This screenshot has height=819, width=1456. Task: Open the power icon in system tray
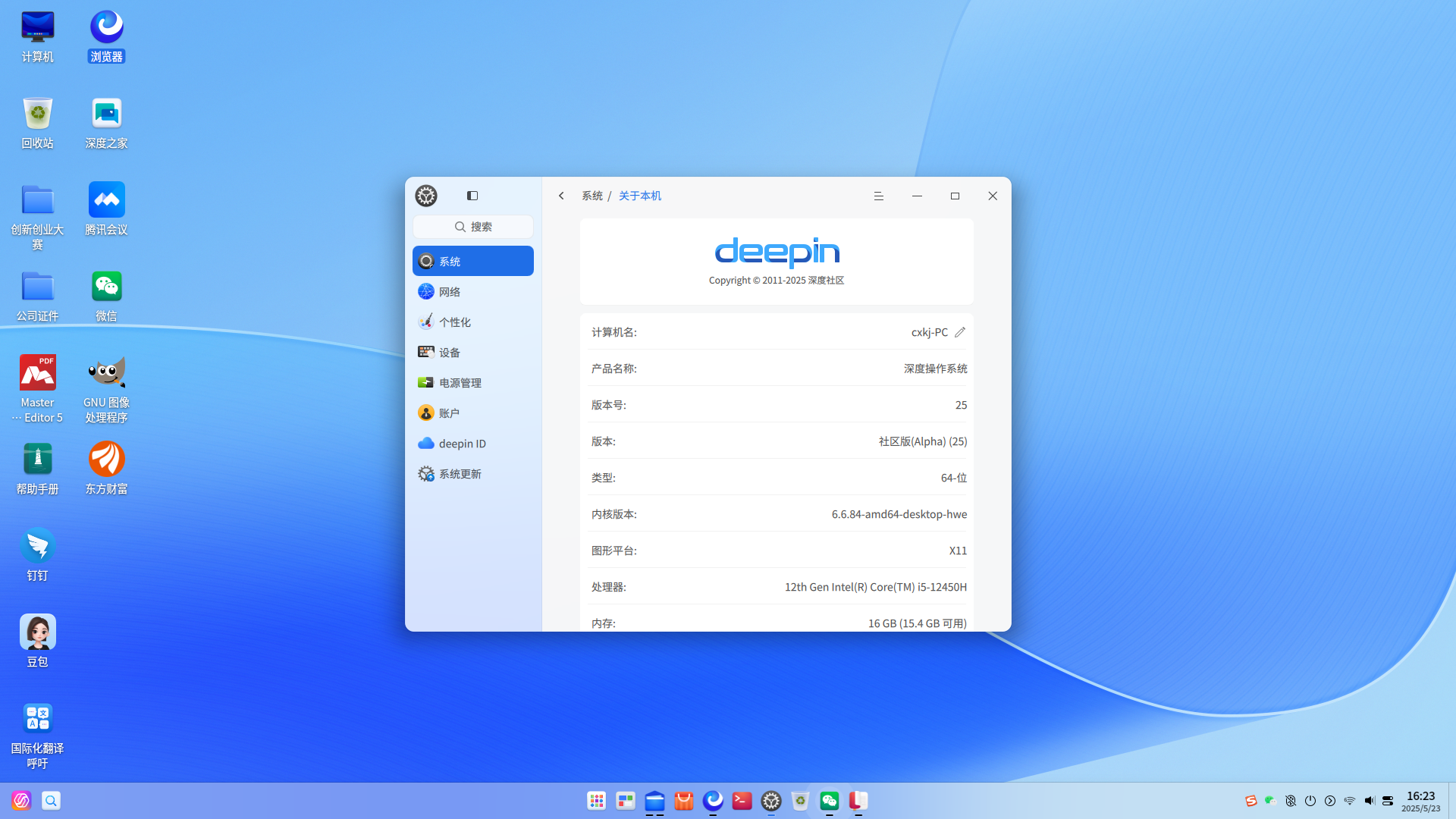coord(1310,801)
